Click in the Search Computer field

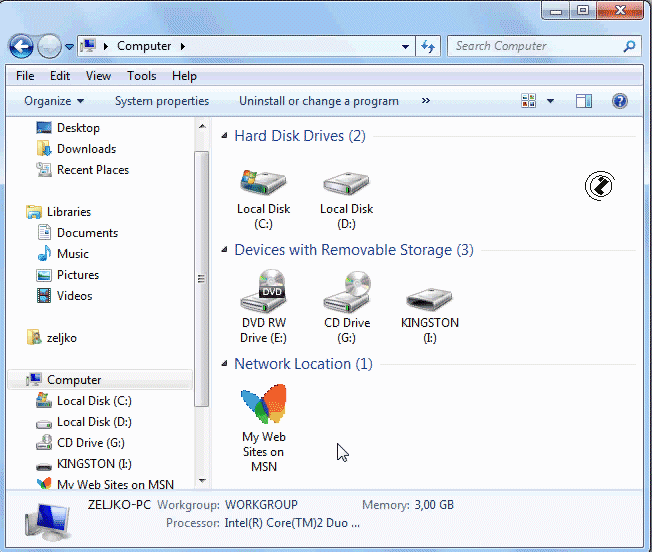coord(535,46)
